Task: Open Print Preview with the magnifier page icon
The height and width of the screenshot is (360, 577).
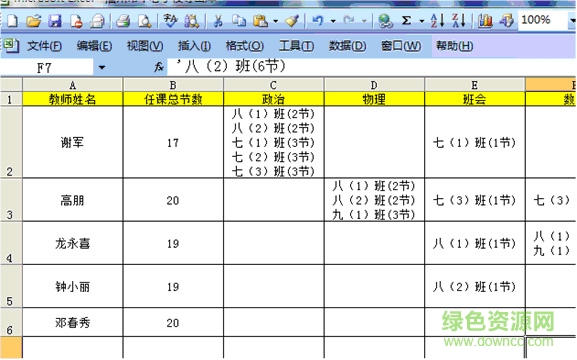Action: point(145,21)
